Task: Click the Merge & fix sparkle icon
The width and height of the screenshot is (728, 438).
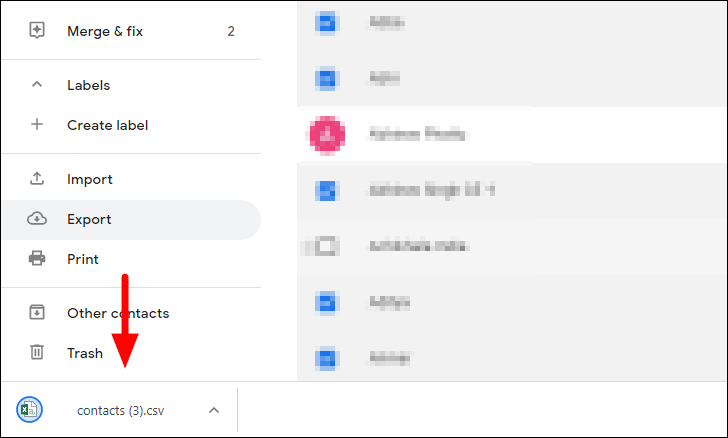Action: click(x=37, y=31)
